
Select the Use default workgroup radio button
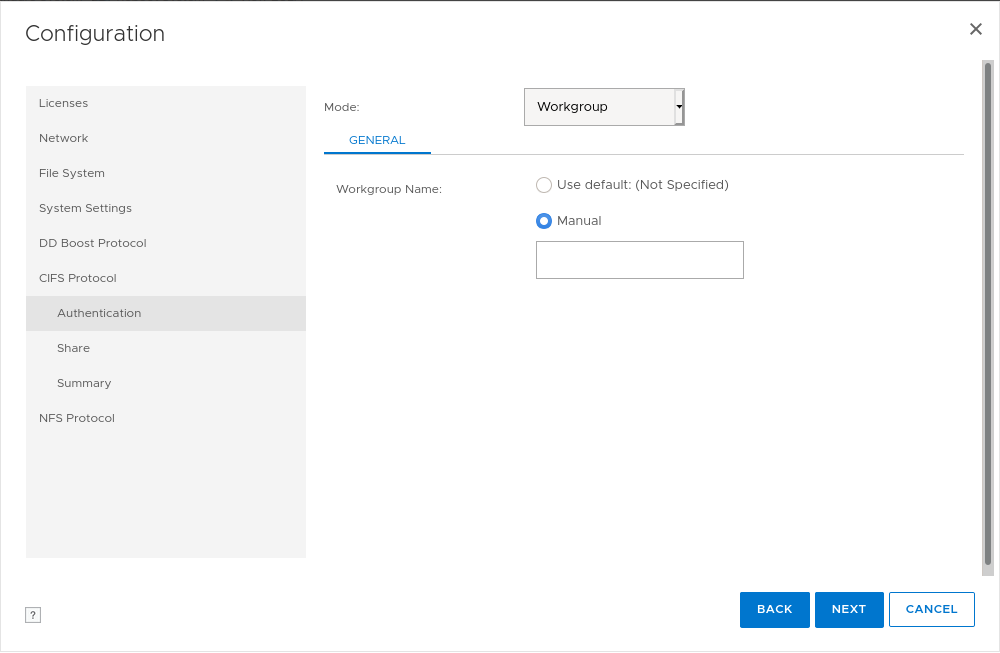point(544,185)
